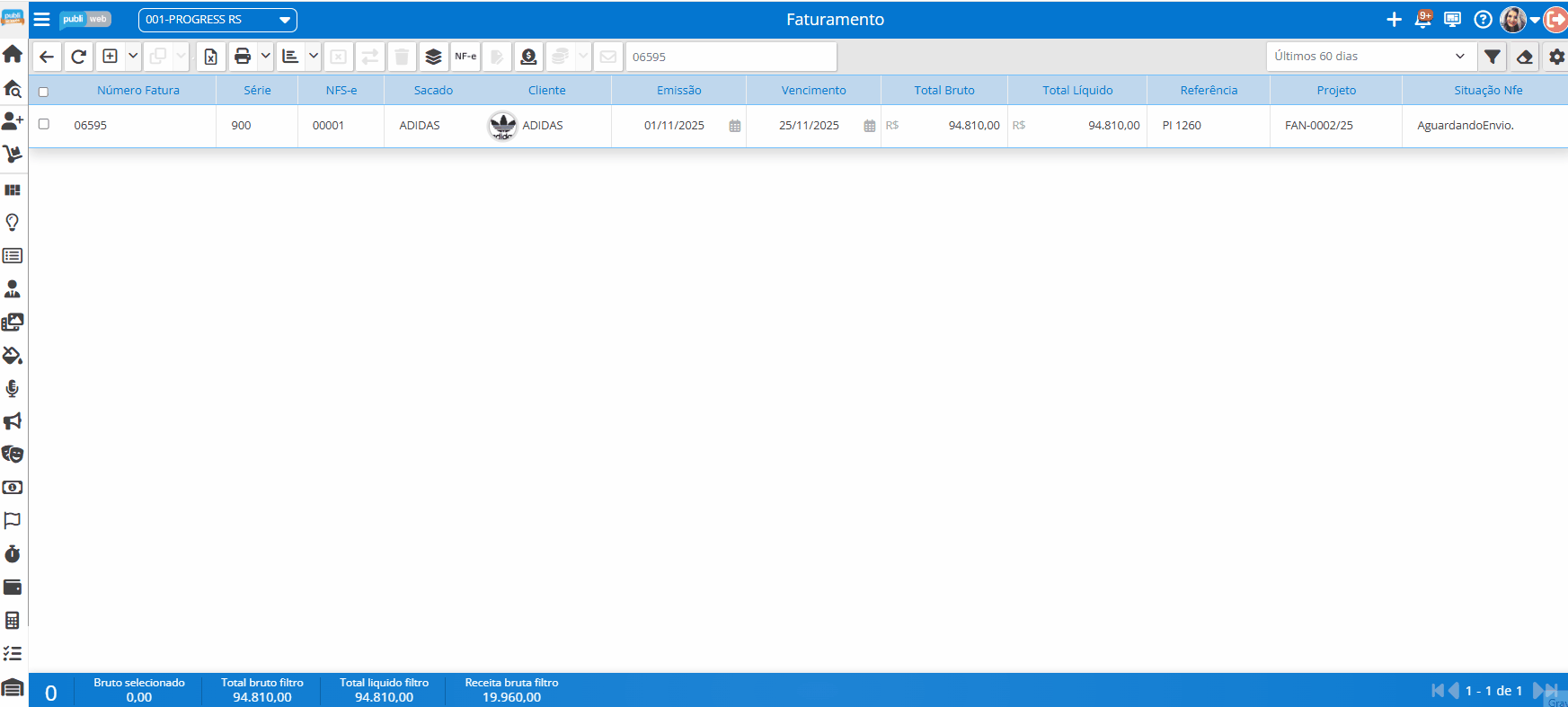
Task: Click the NF-e toolbar button
Action: pos(465,57)
